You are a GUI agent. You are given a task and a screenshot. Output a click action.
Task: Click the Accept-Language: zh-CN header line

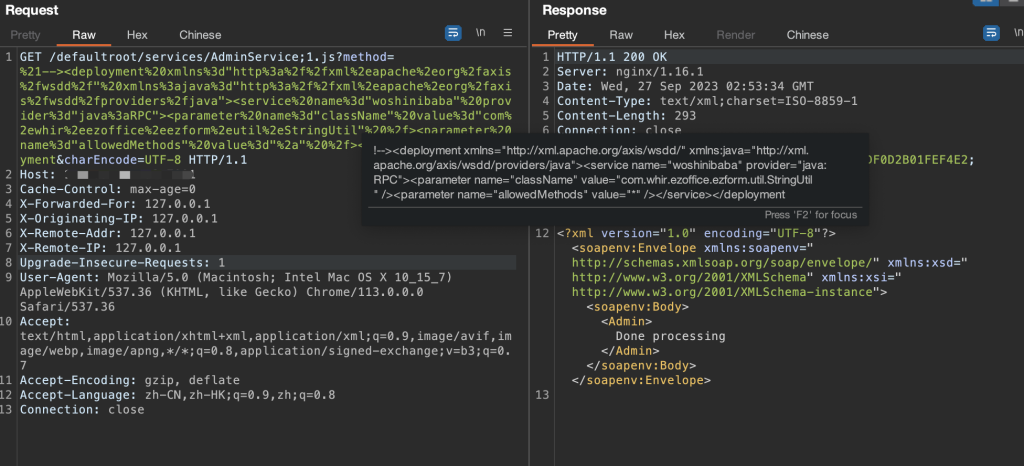[178, 395]
